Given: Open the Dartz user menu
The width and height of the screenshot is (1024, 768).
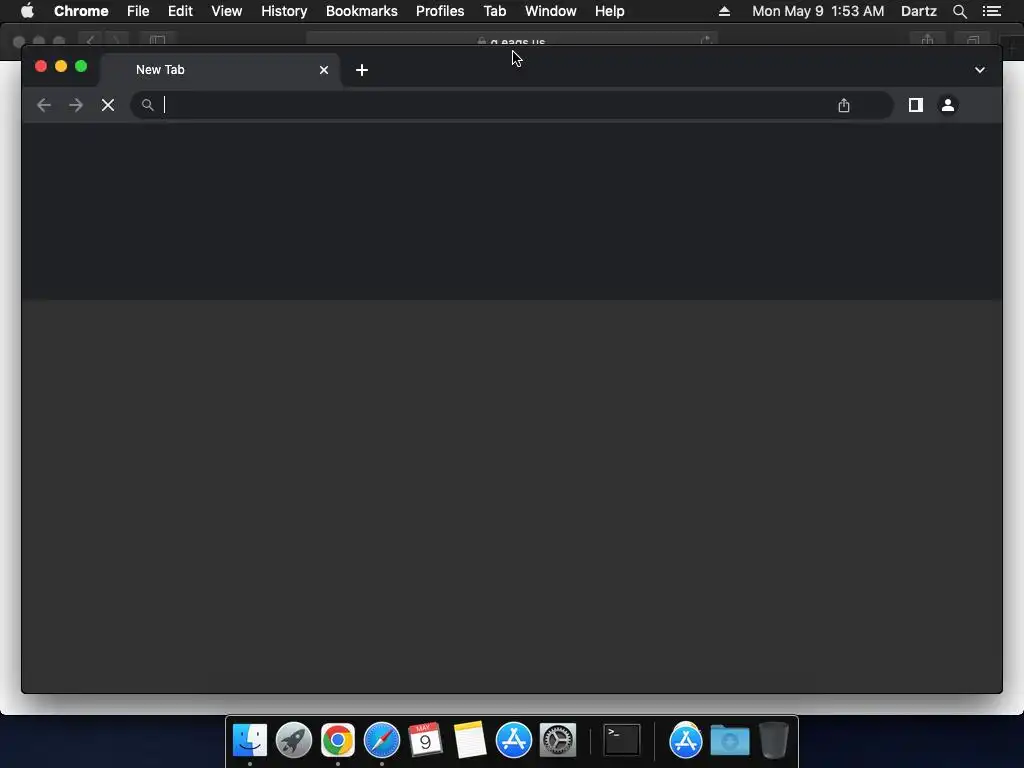Looking at the screenshot, I should (918, 11).
